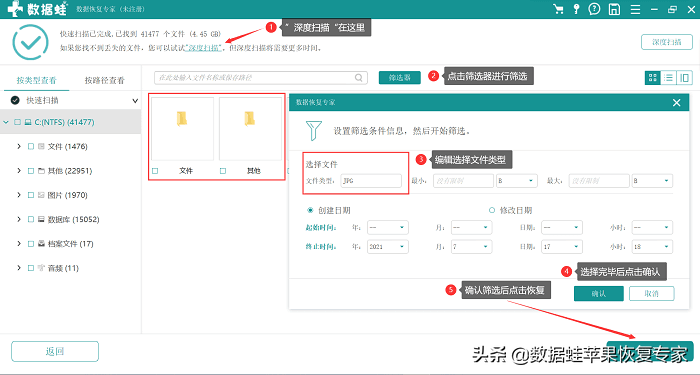Expand the 文件 (1476) tree node

point(19,146)
